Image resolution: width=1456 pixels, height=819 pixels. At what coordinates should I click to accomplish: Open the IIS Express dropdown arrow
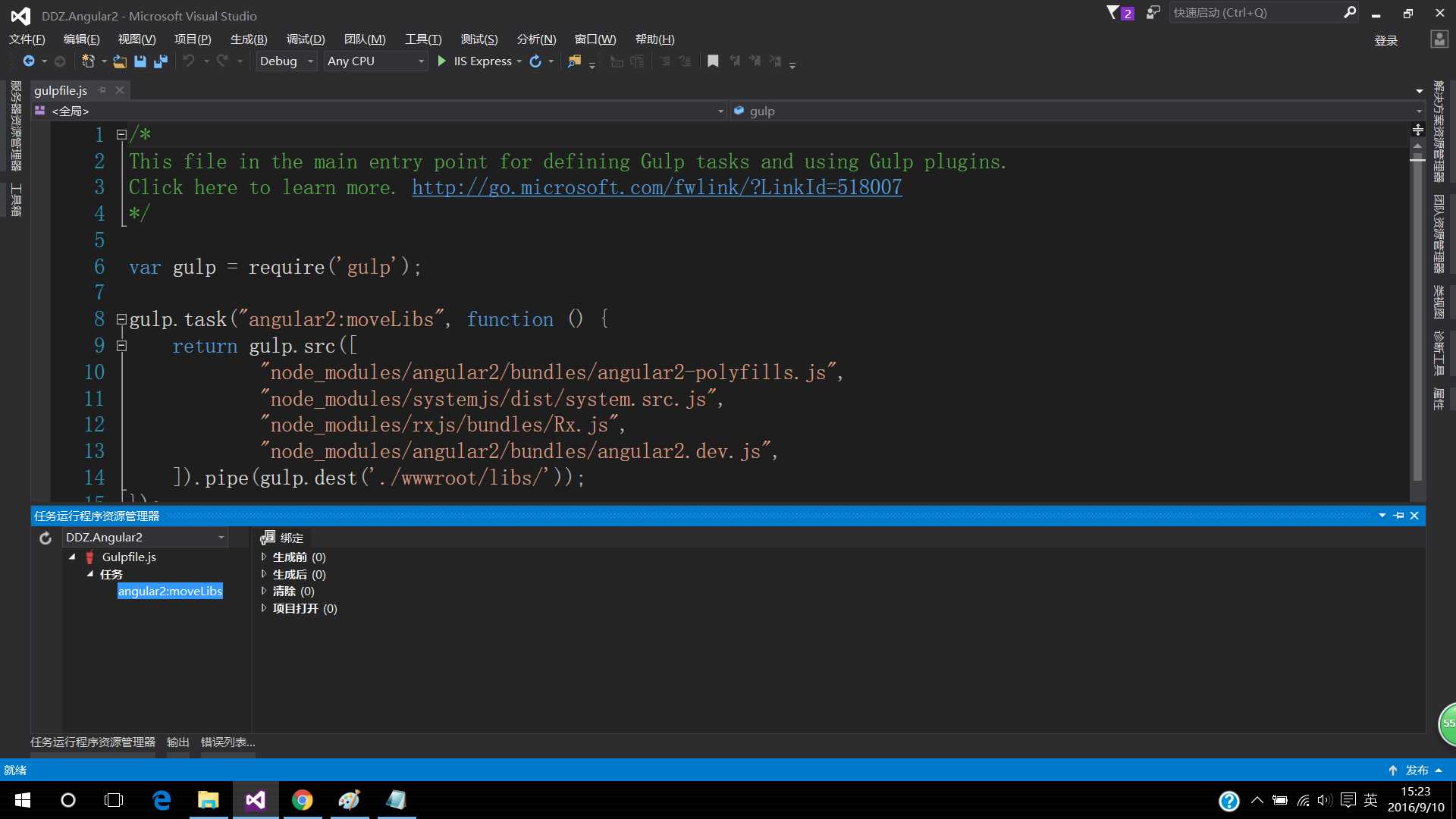[519, 61]
